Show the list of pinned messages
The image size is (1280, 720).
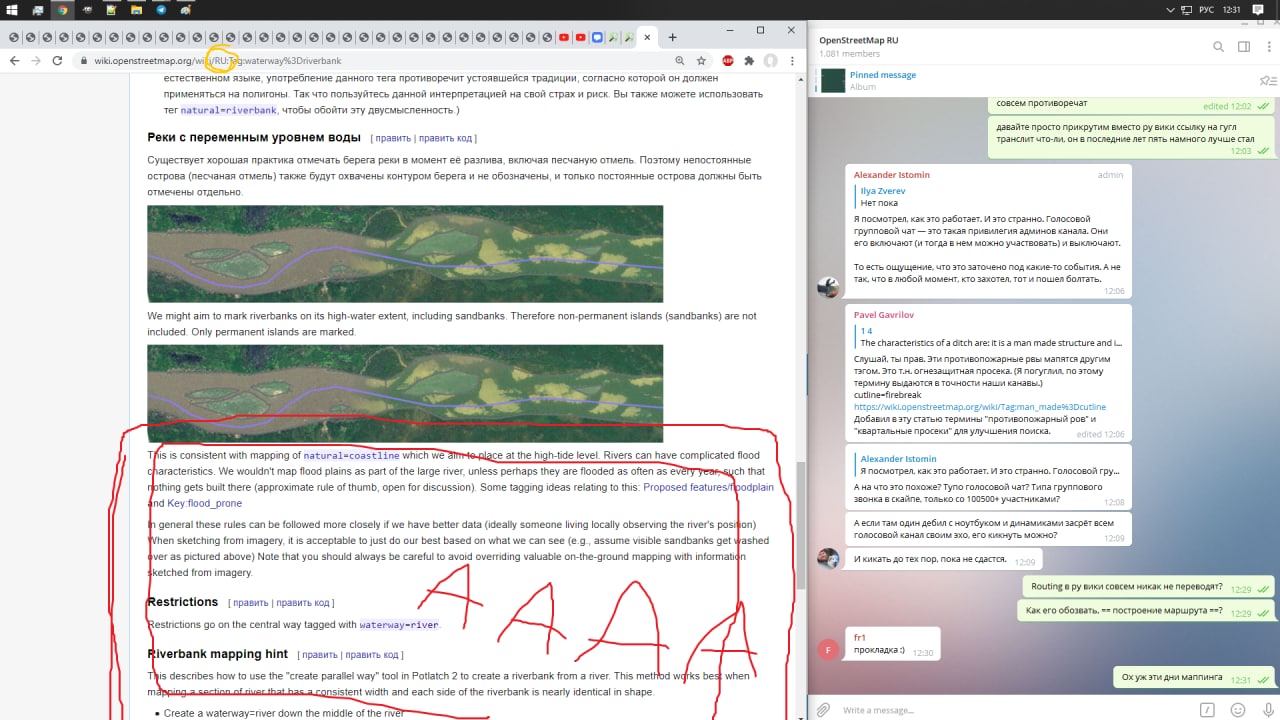(1267, 81)
